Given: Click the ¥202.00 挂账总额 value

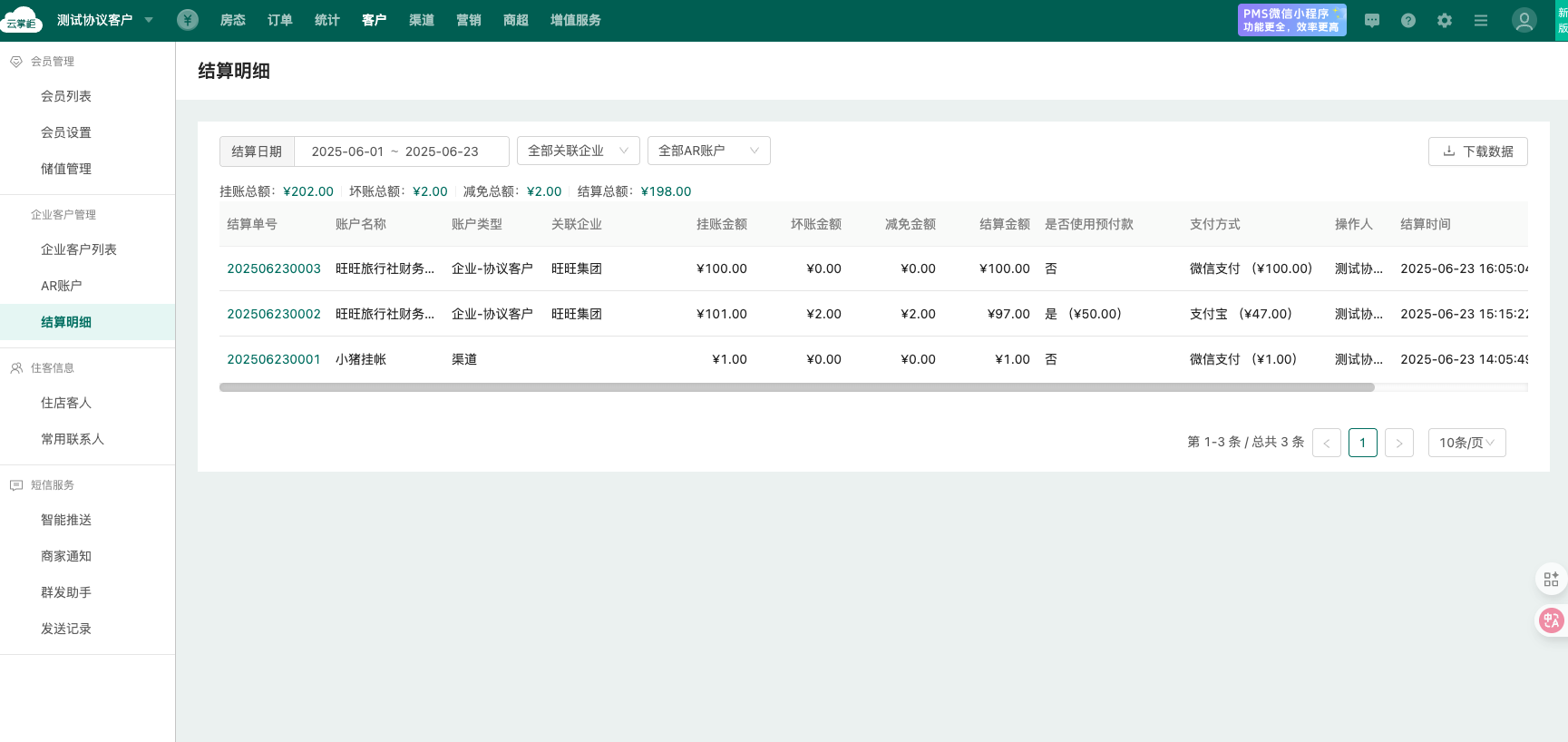Looking at the screenshot, I should click(308, 191).
